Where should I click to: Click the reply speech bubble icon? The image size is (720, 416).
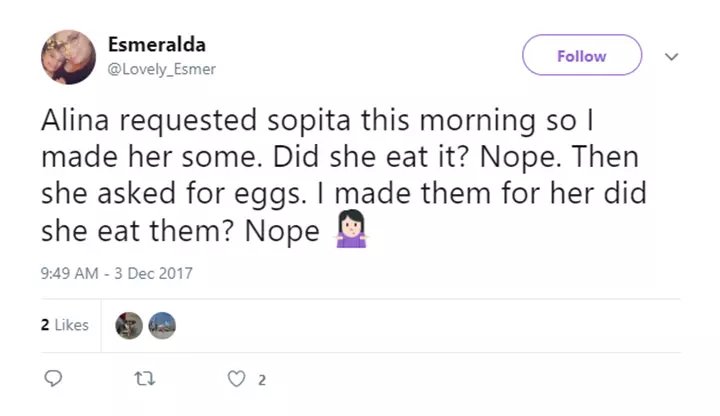54,379
